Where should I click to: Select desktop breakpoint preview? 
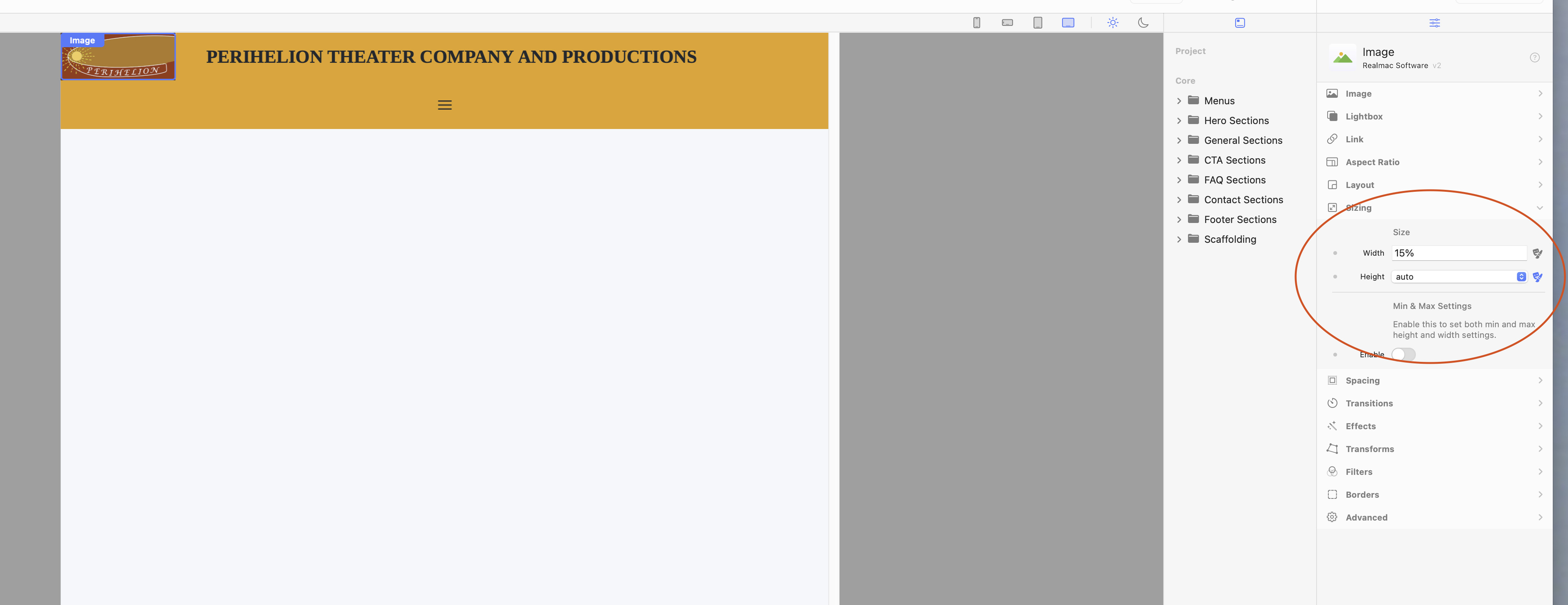pos(1068,22)
